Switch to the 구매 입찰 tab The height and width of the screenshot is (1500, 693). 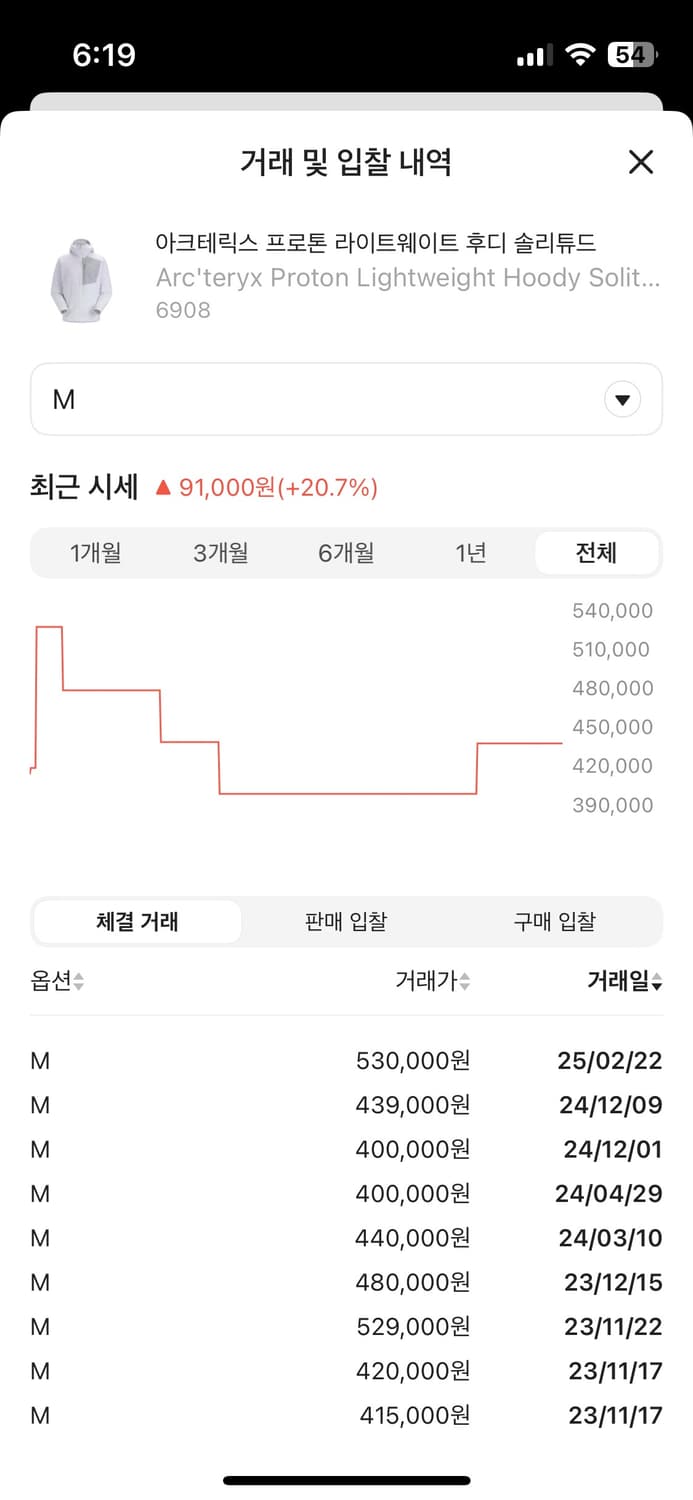[x=555, y=921]
